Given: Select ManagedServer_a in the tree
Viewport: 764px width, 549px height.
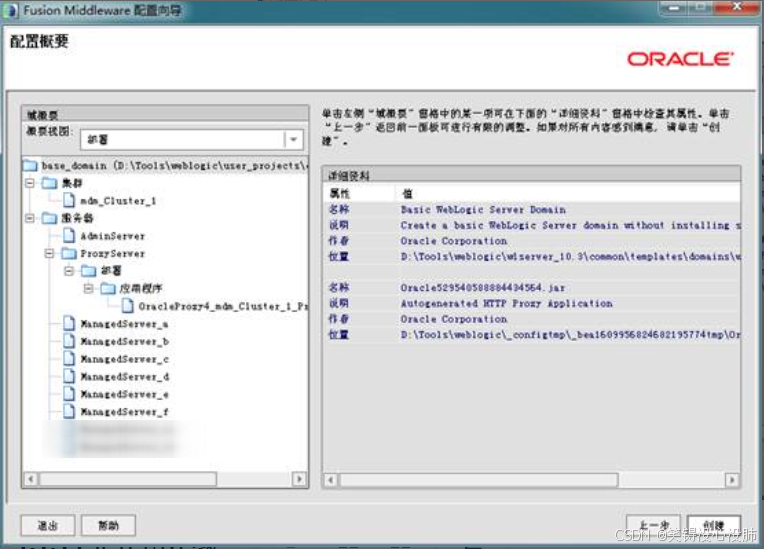Looking at the screenshot, I should [x=124, y=324].
